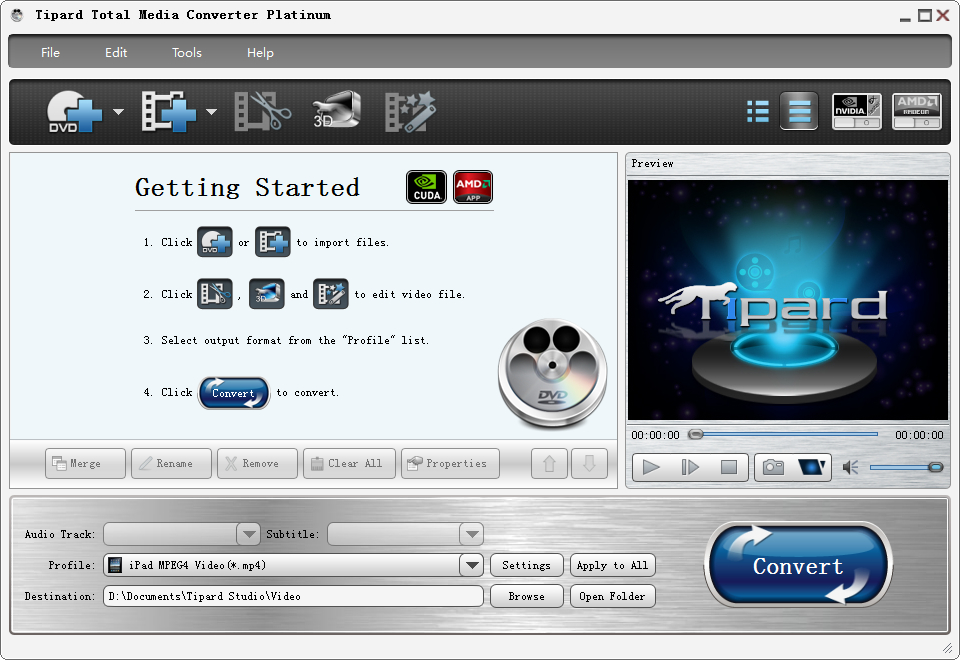The image size is (960, 660).
Task: Click the Remove button
Action: [257, 463]
